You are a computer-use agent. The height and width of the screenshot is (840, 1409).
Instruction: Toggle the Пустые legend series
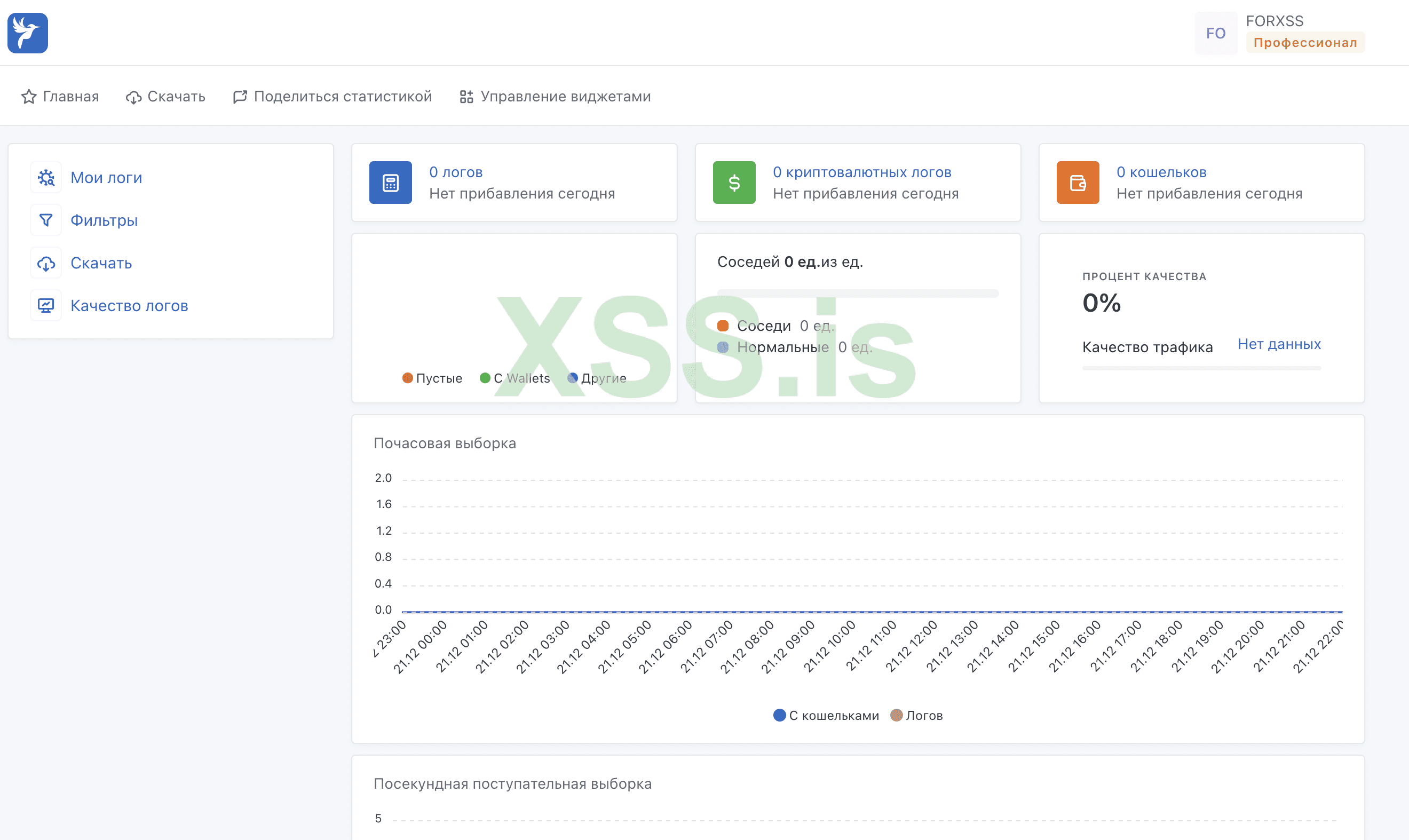coord(432,378)
